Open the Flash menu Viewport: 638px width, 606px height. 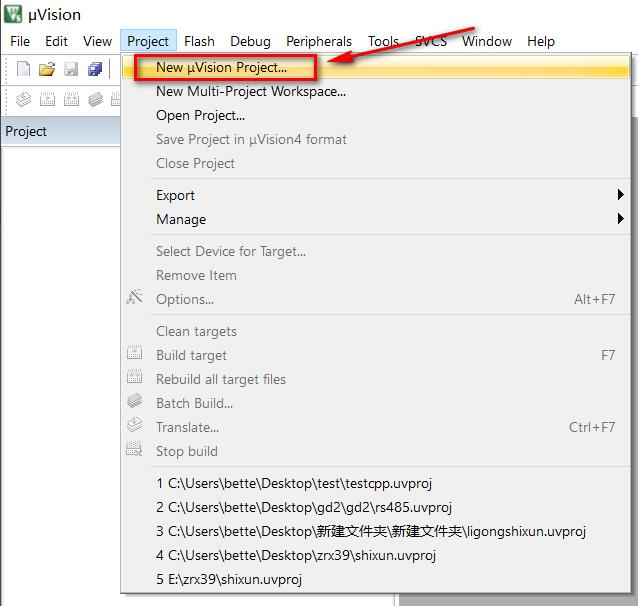click(199, 41)
